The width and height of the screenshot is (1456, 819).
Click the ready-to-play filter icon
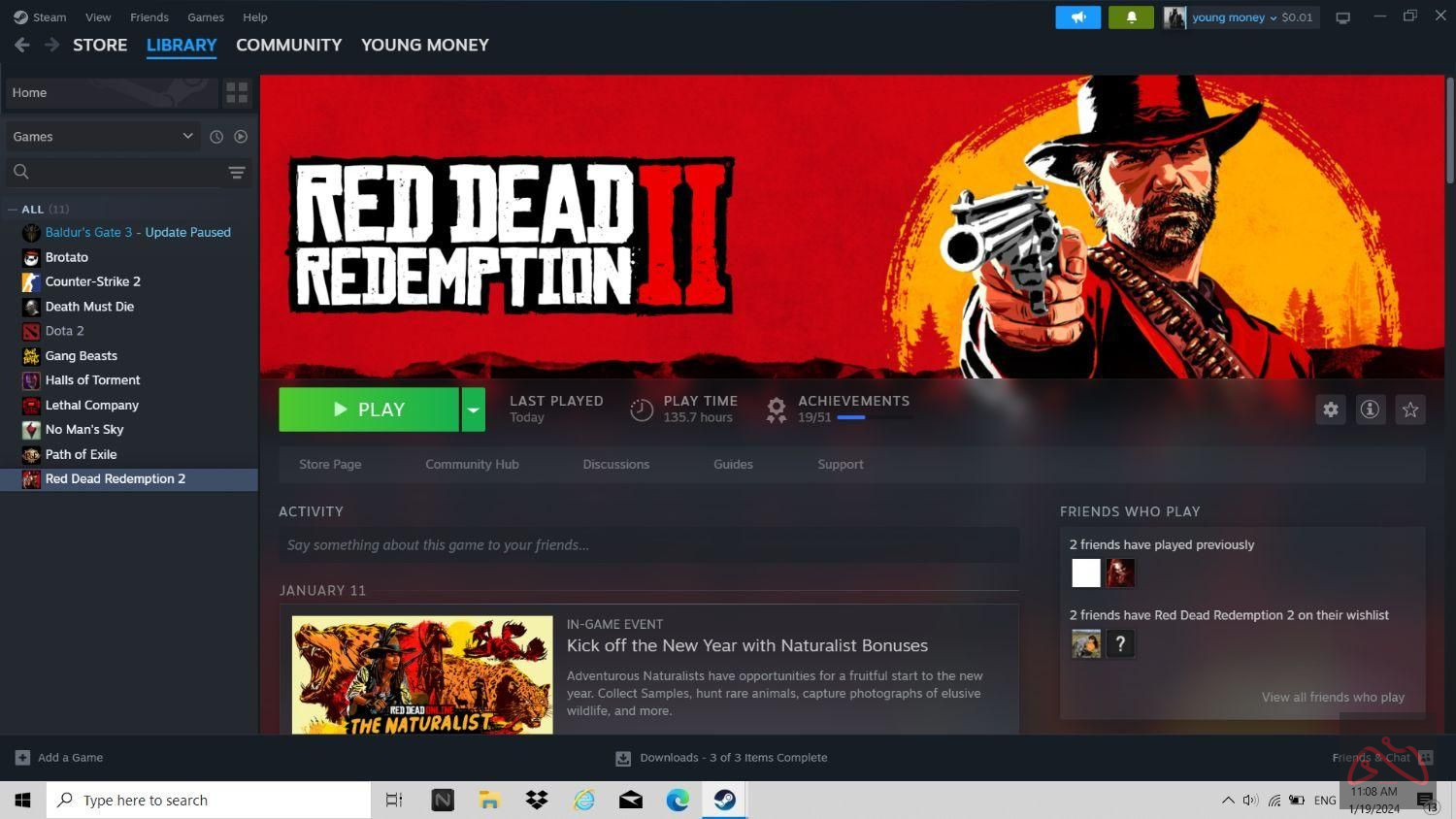coord(240,136)
